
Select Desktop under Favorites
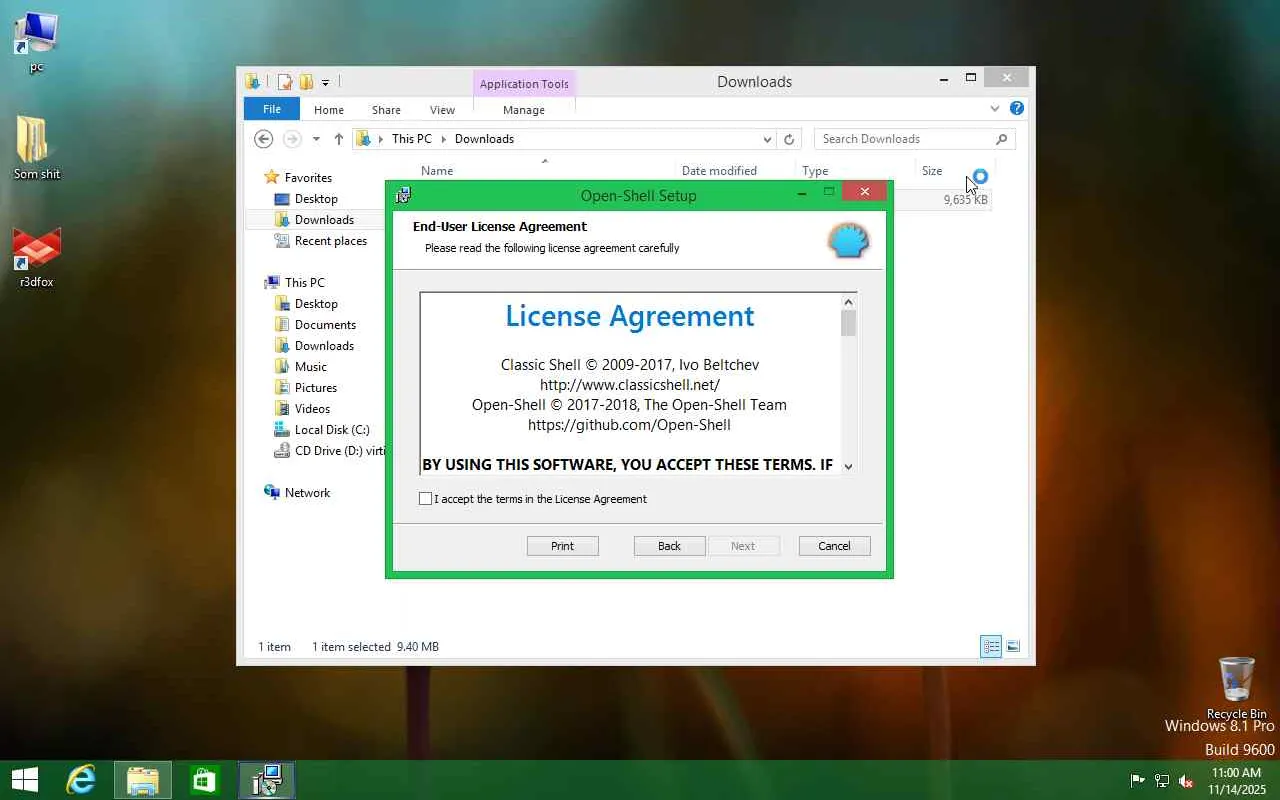point(316,199)
